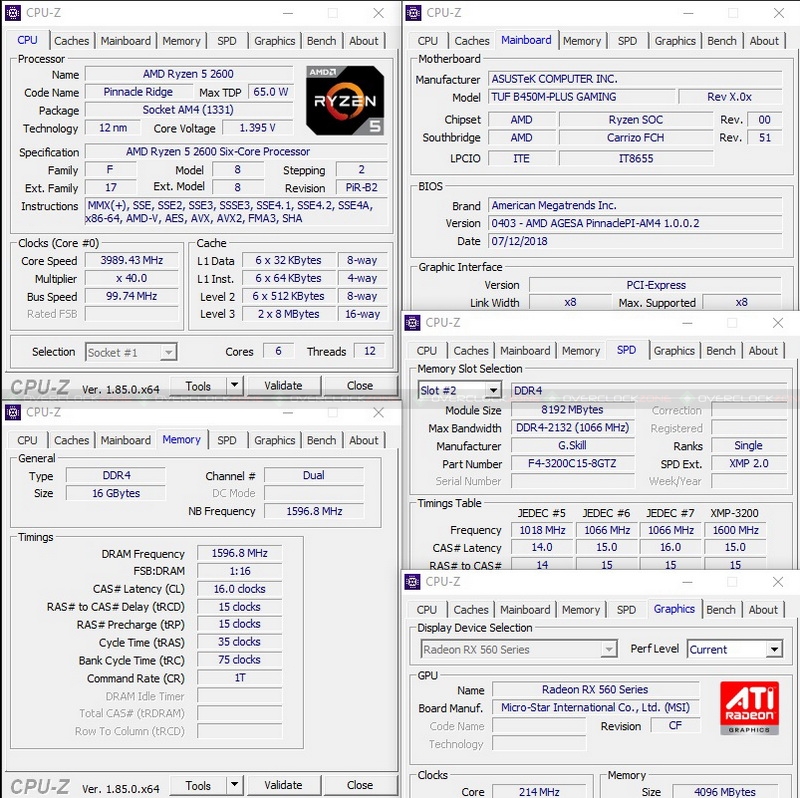Click the Max TDP value 65.0 W
This screenshot has height=798, width=800.
point(271,92)
